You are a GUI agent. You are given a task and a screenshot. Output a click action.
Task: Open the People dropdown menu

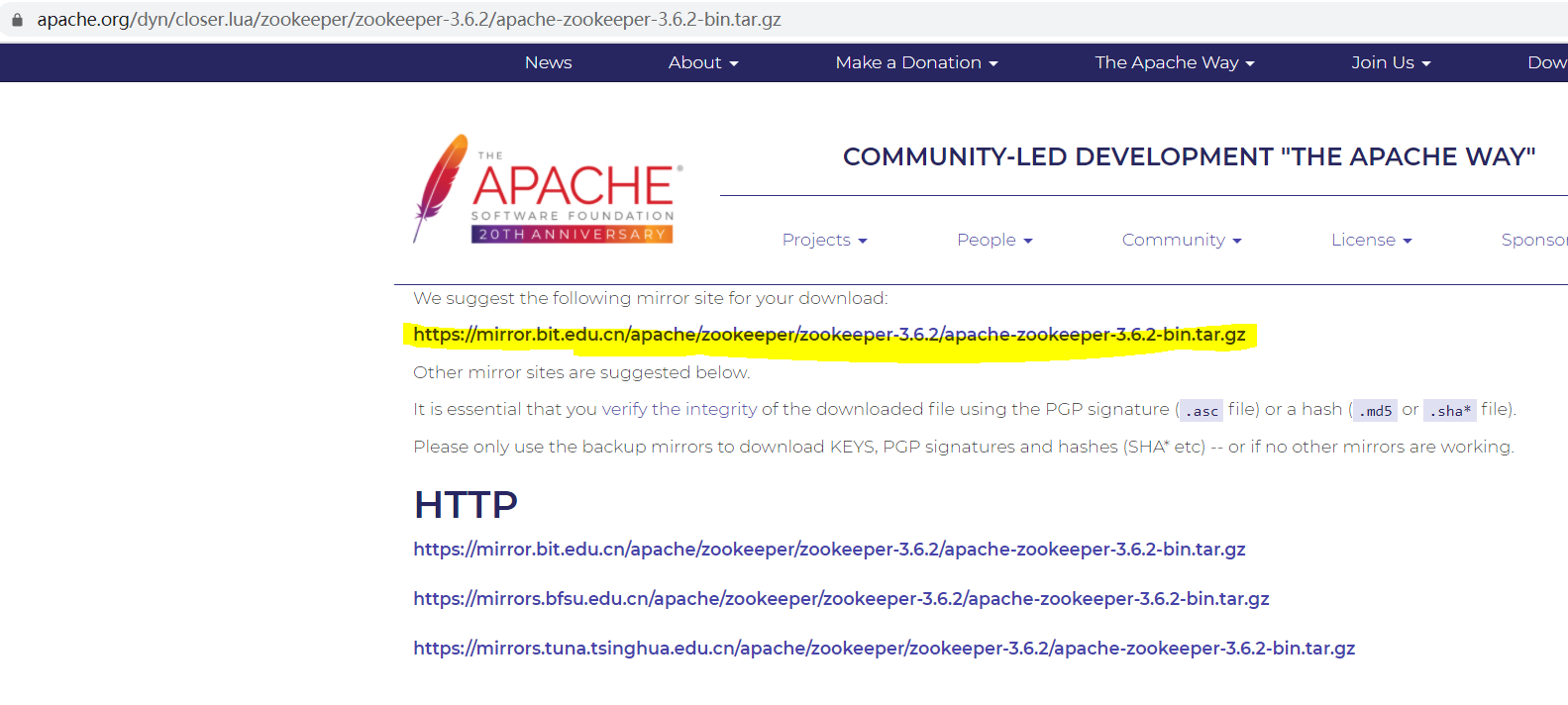click(994, 240)
